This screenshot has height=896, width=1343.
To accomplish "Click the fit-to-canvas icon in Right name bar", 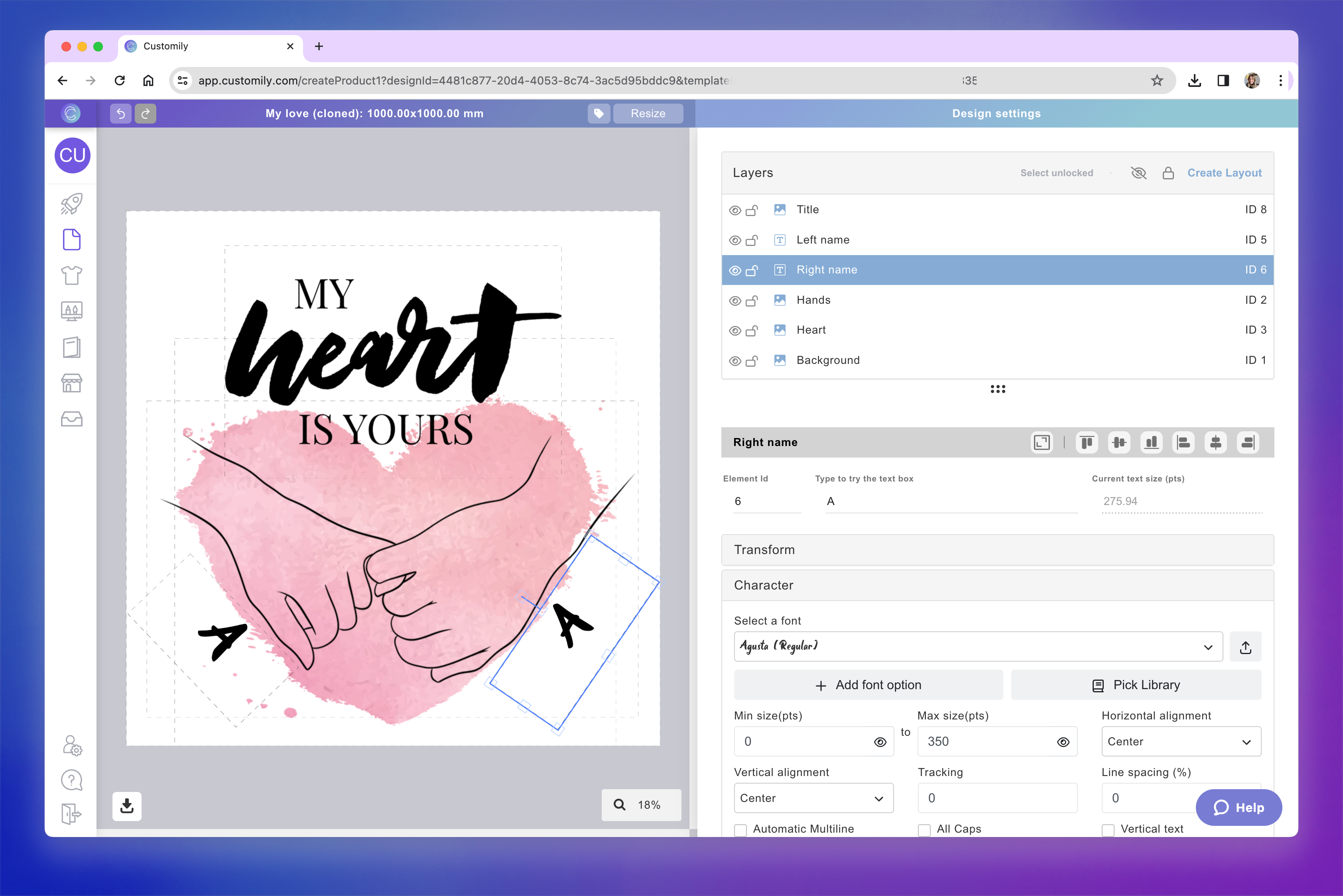I will pos(1042,442).
